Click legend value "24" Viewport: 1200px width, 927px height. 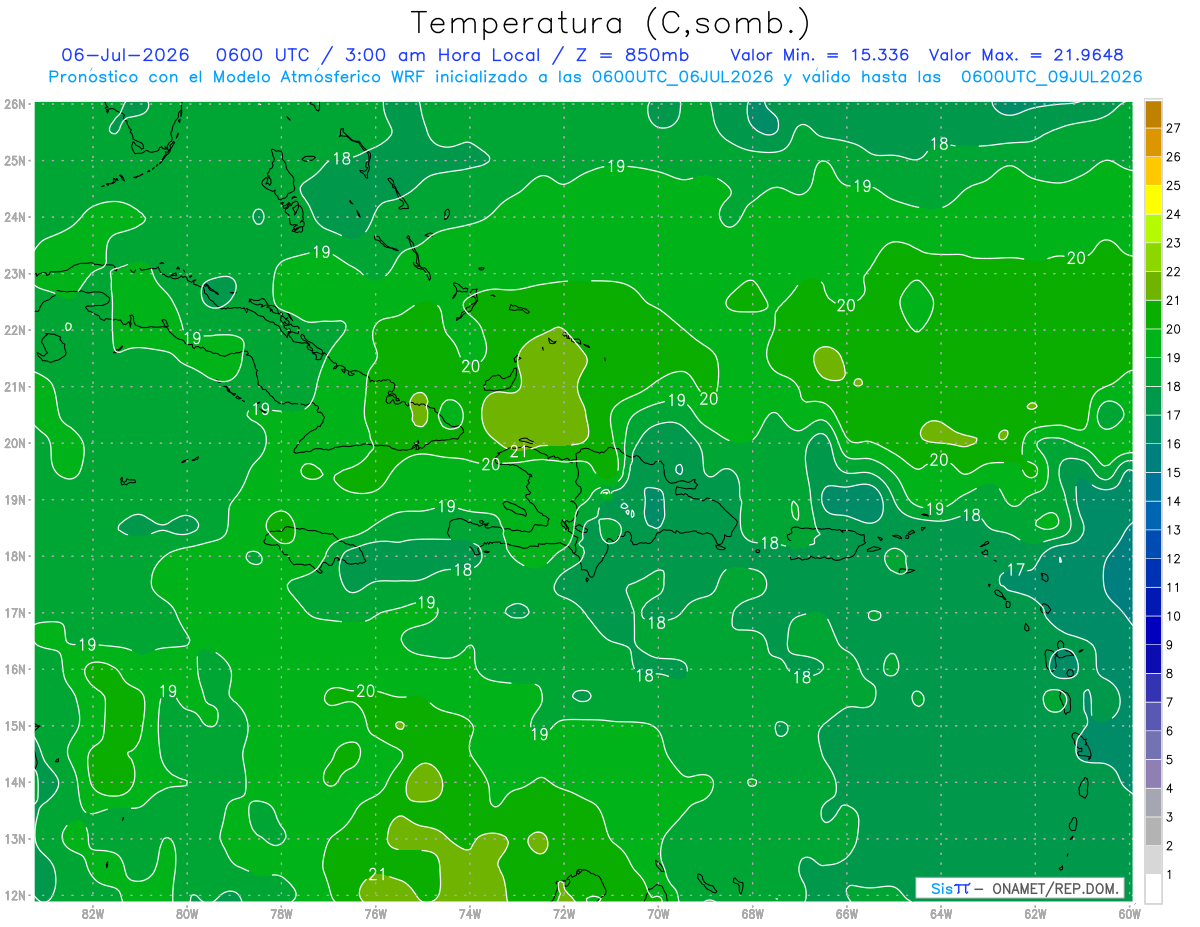1174,213
